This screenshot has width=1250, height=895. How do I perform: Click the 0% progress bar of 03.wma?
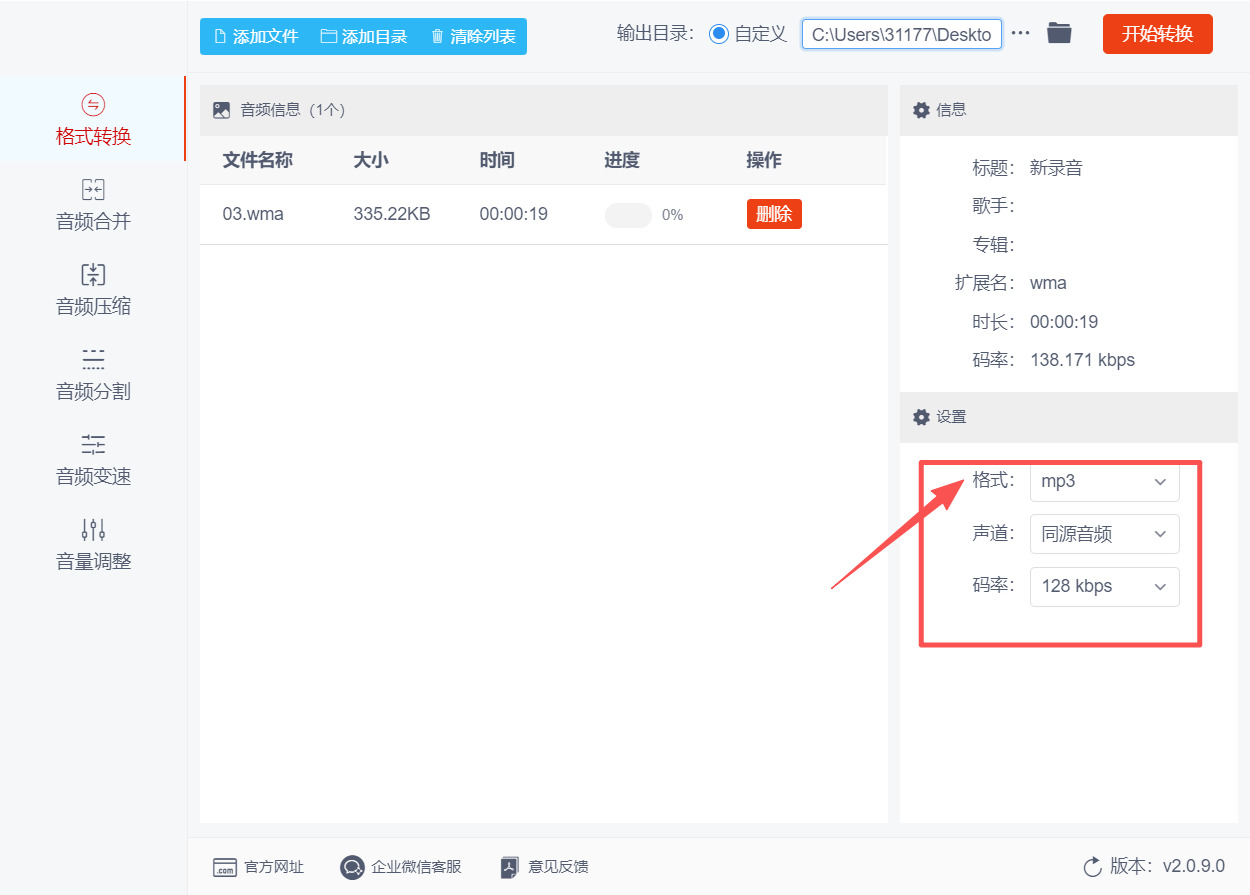click(628, 214)
